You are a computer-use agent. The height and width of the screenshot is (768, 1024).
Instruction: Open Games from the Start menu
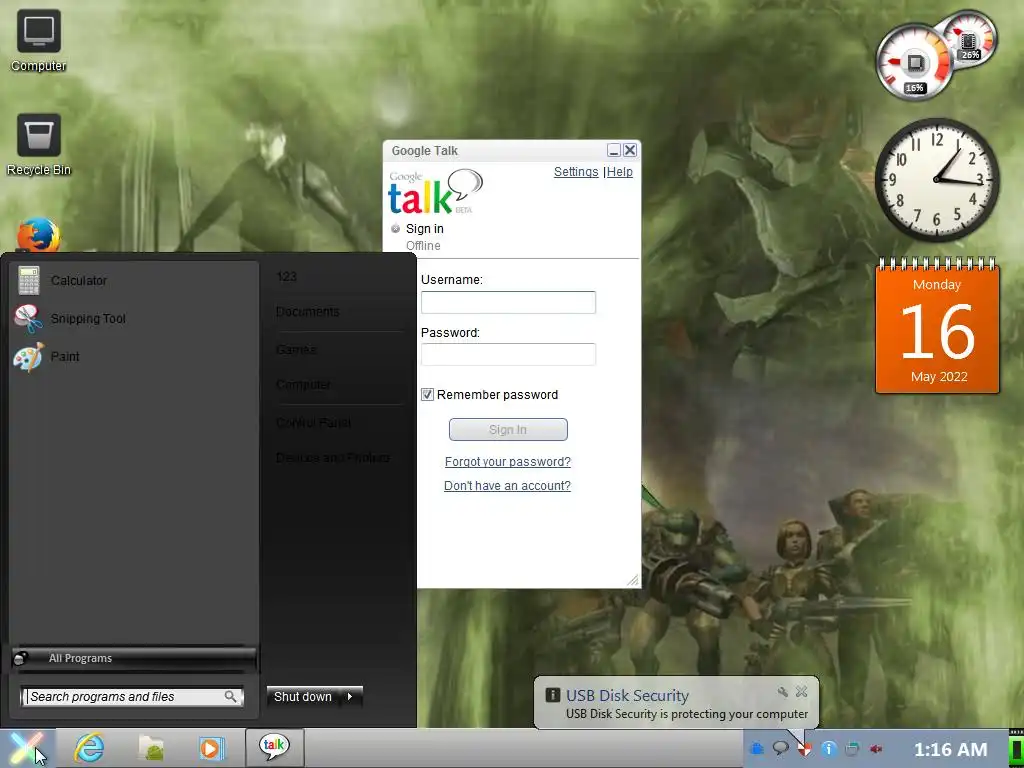click(x=296, y=350)
